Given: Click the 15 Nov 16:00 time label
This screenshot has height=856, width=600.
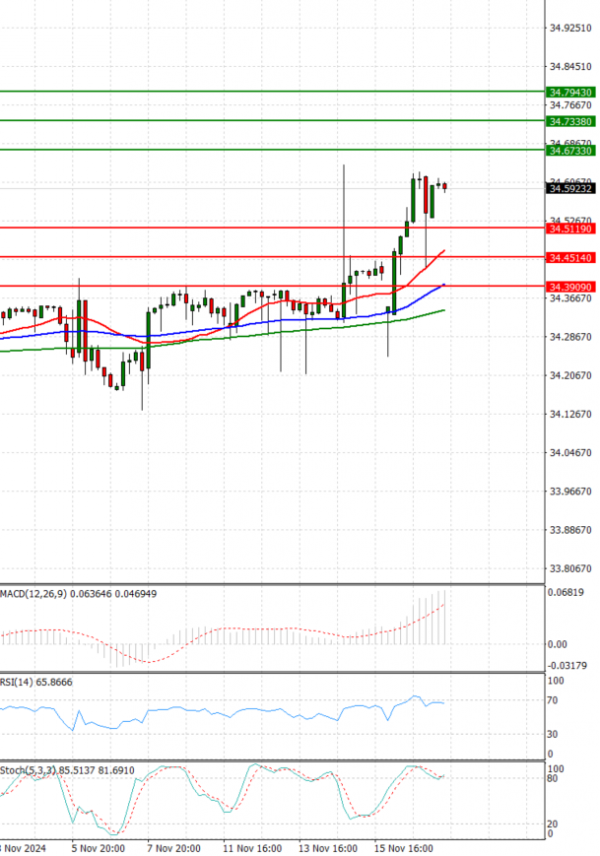Looking at the screenshot, I should tap(404, 848).
